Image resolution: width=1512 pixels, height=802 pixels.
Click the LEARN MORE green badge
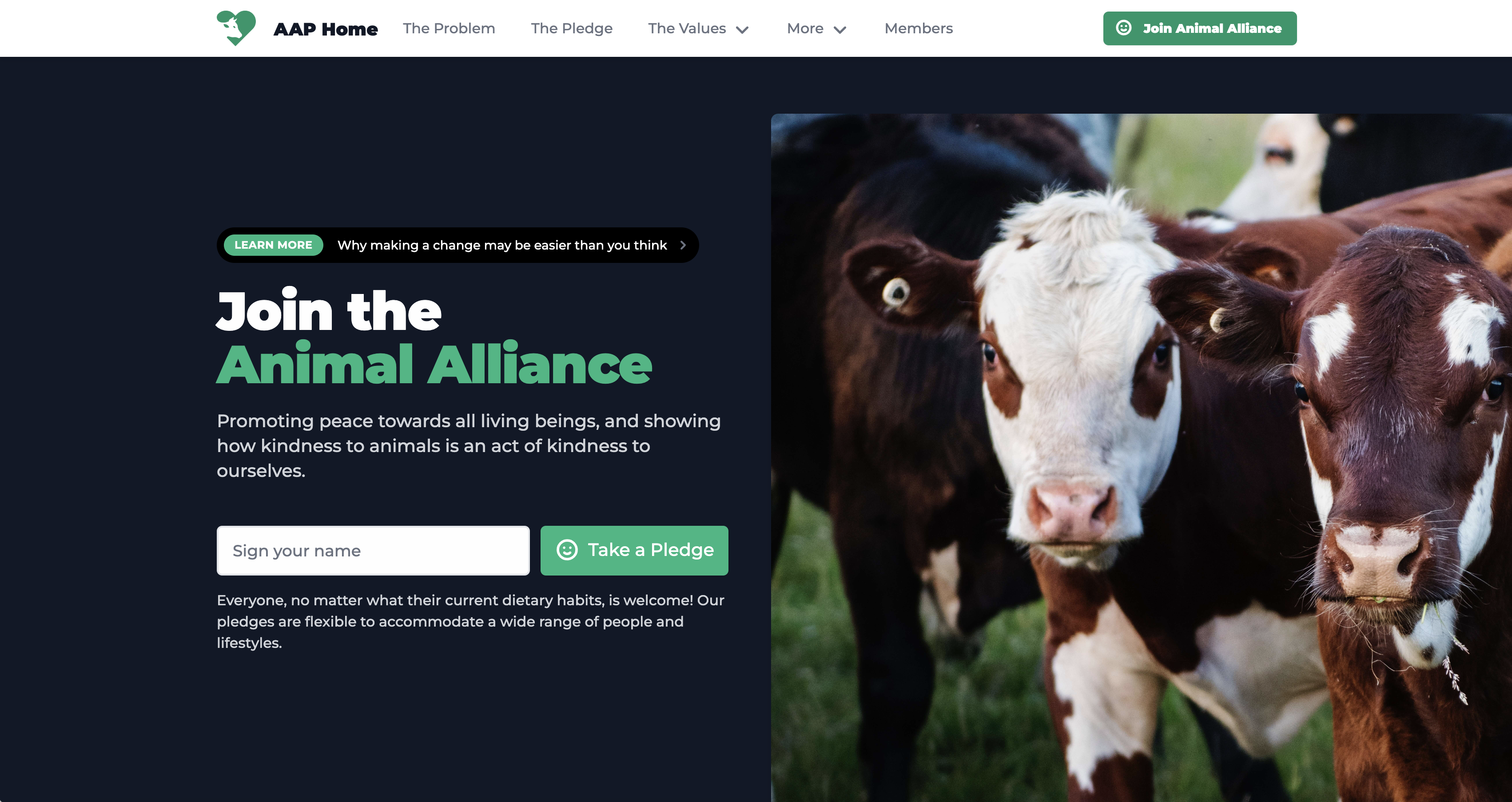click(x=273, y=245)
